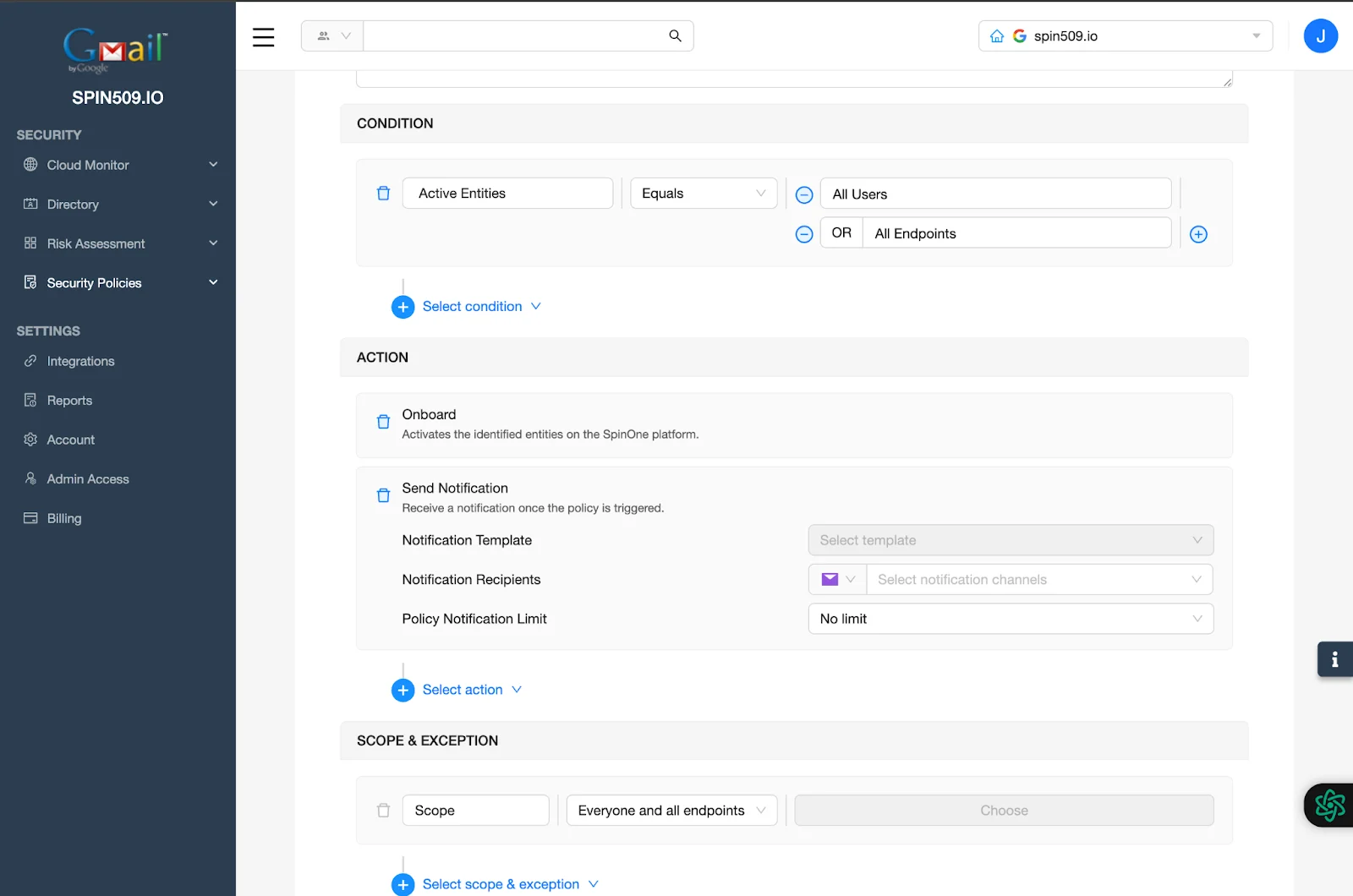The image size is (1353, 896).
Task: Click the Select condition link
Action: 472,306
